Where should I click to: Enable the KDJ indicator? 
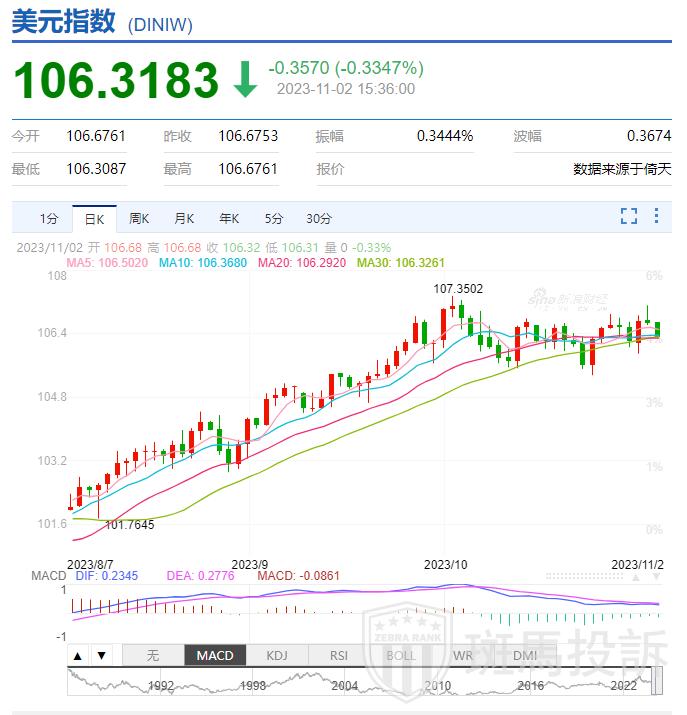276,656
